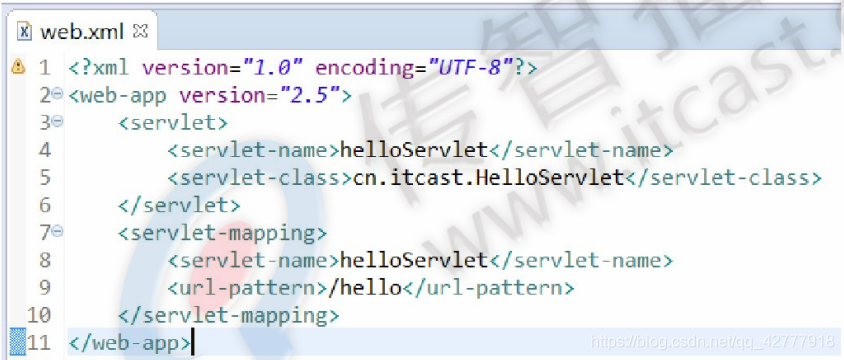The image size is (844, 360).
Task: Click the opening <servlet-class> tag on line 5
Action: click(260, 178)
